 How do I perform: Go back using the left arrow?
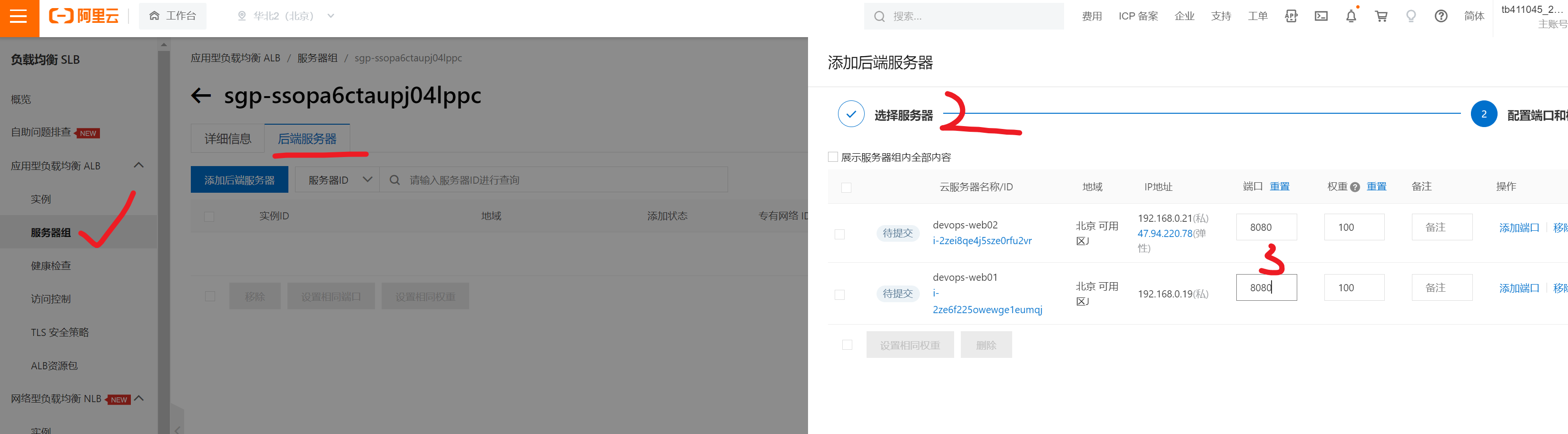click(201, 96)
